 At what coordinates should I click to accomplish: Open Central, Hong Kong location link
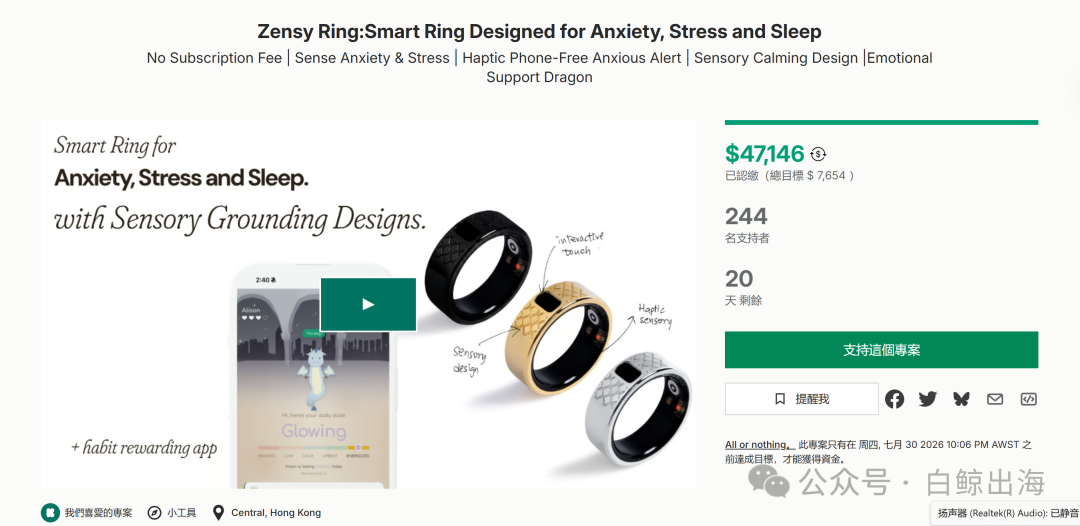coord(276,512)
